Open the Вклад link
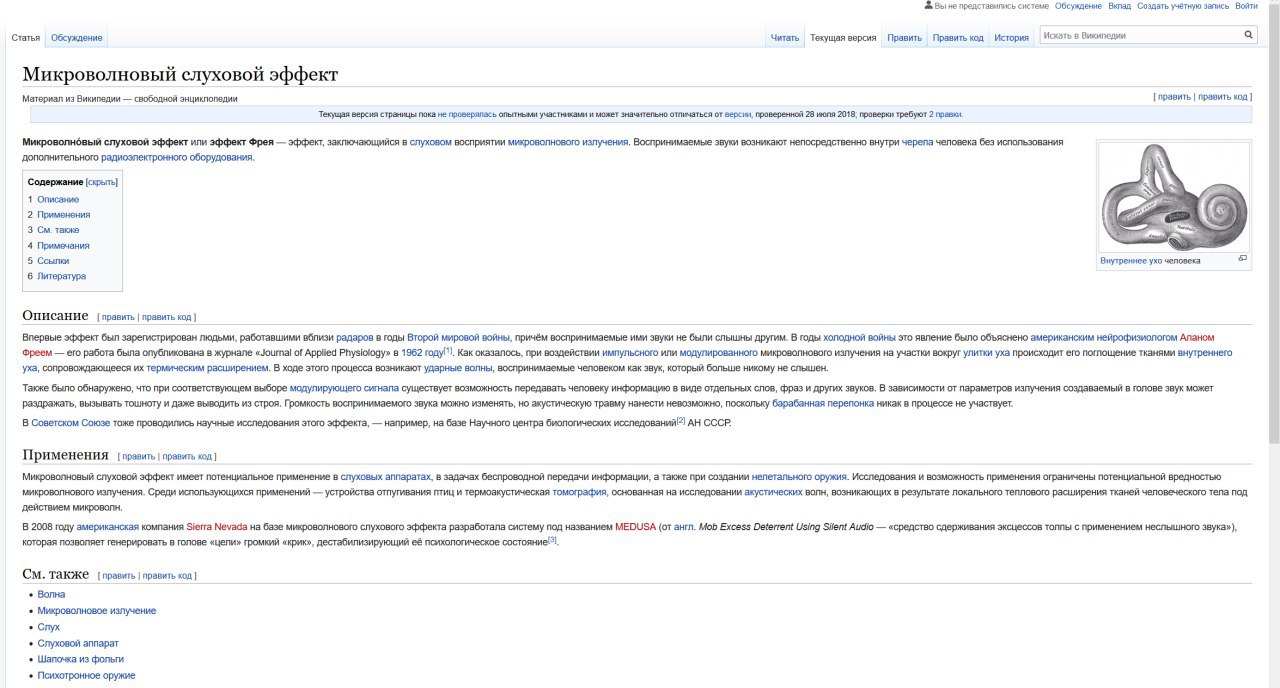1280x688 pixels. pyautogui.click(x=1120, y=6)
